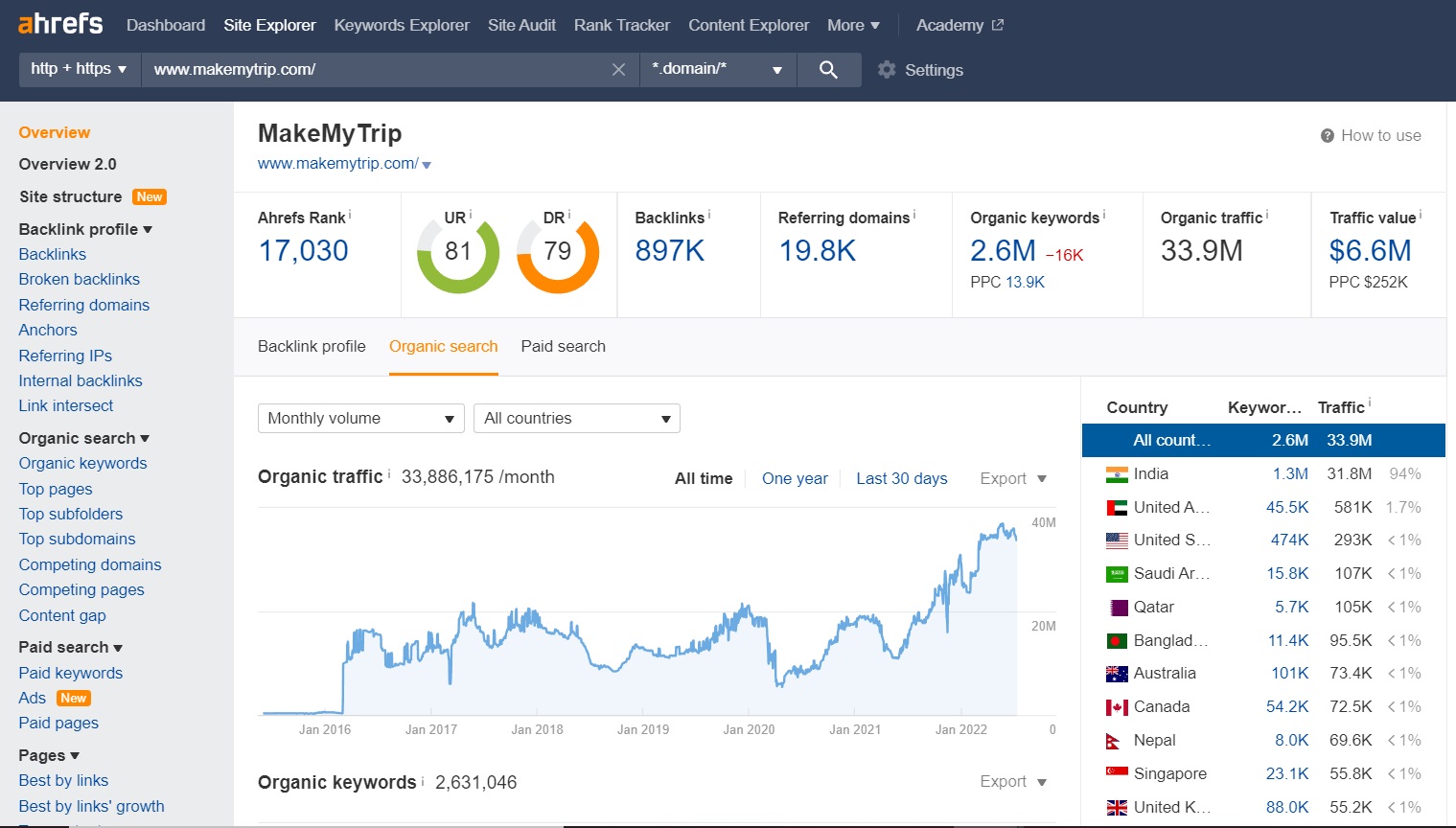
Task: Open Referring domains in sidebar
Action: pos(84,305)
